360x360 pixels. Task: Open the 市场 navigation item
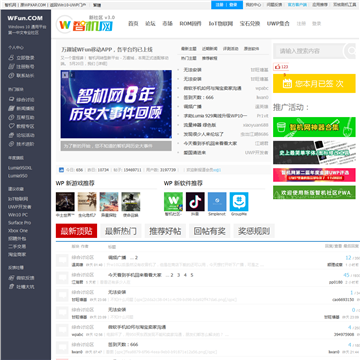167,24
